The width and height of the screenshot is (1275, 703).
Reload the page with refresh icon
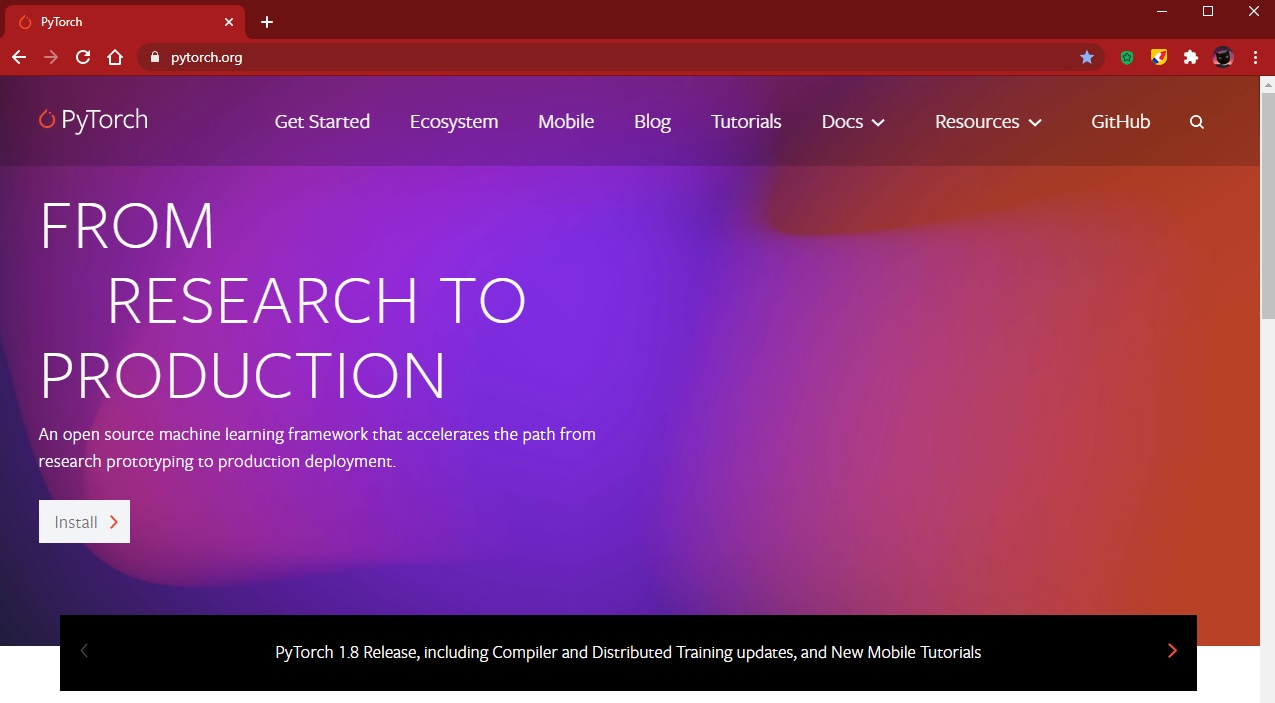[x=83, y=58]
